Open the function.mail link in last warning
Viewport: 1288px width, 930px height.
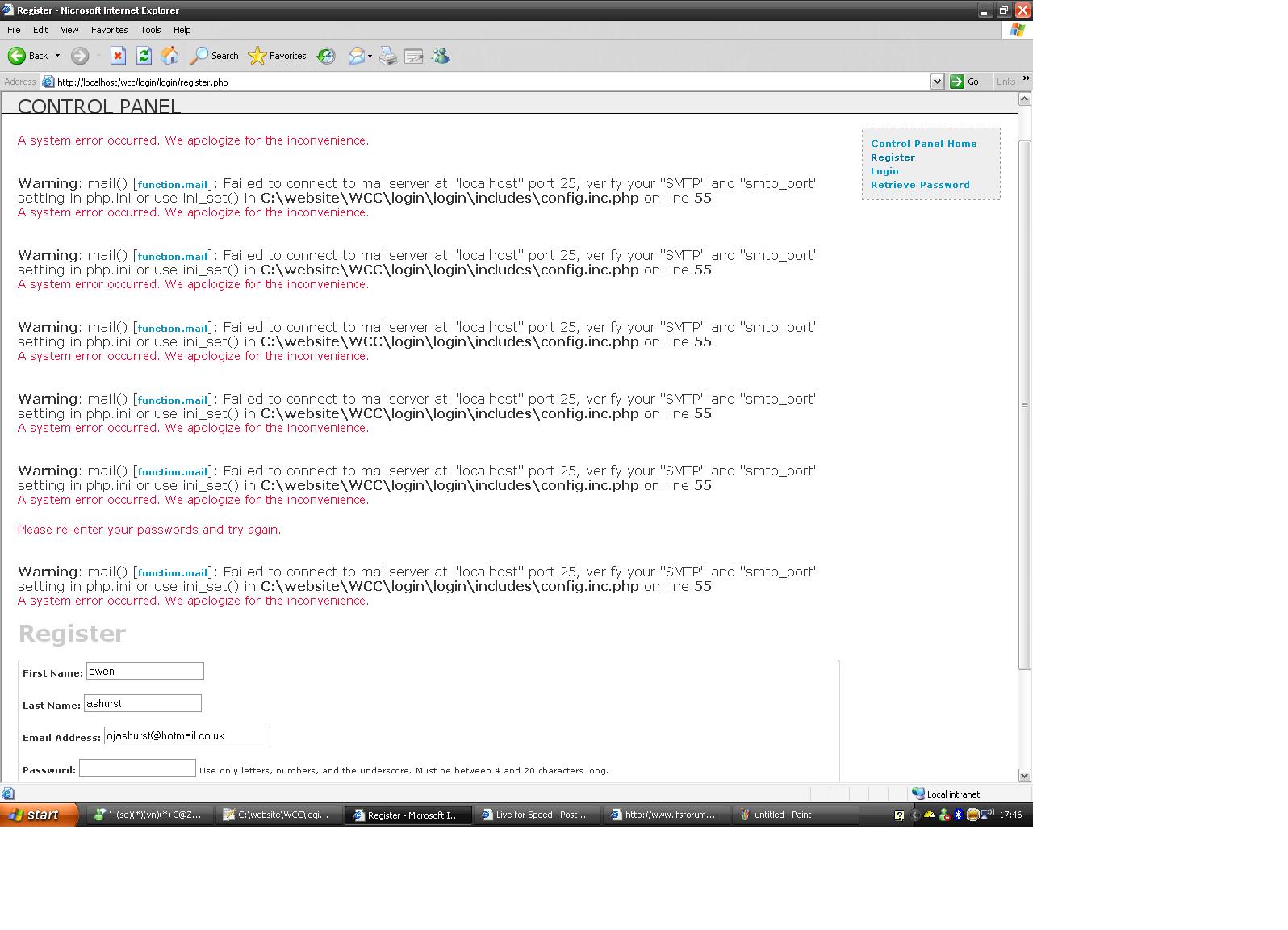(173, 573)
